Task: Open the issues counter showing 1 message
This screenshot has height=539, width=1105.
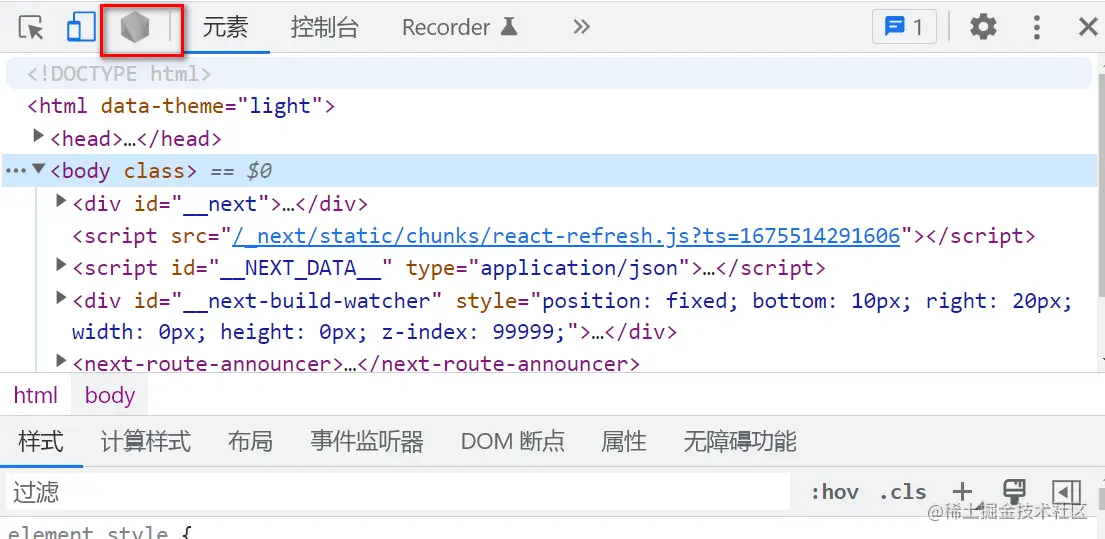Action: tap(904, 27)
